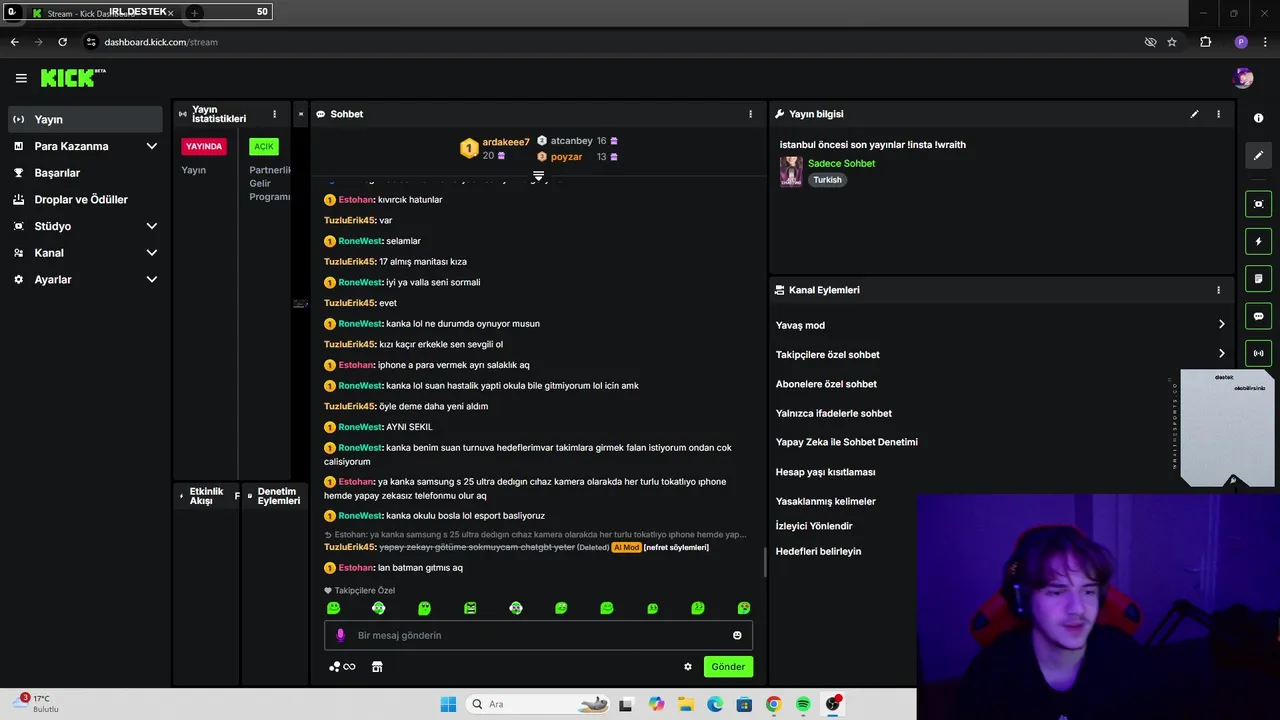This screenshot has width=1280, height=720.
Task: Open Droplar ve Ödüller sidebar item
Action: 85,199
